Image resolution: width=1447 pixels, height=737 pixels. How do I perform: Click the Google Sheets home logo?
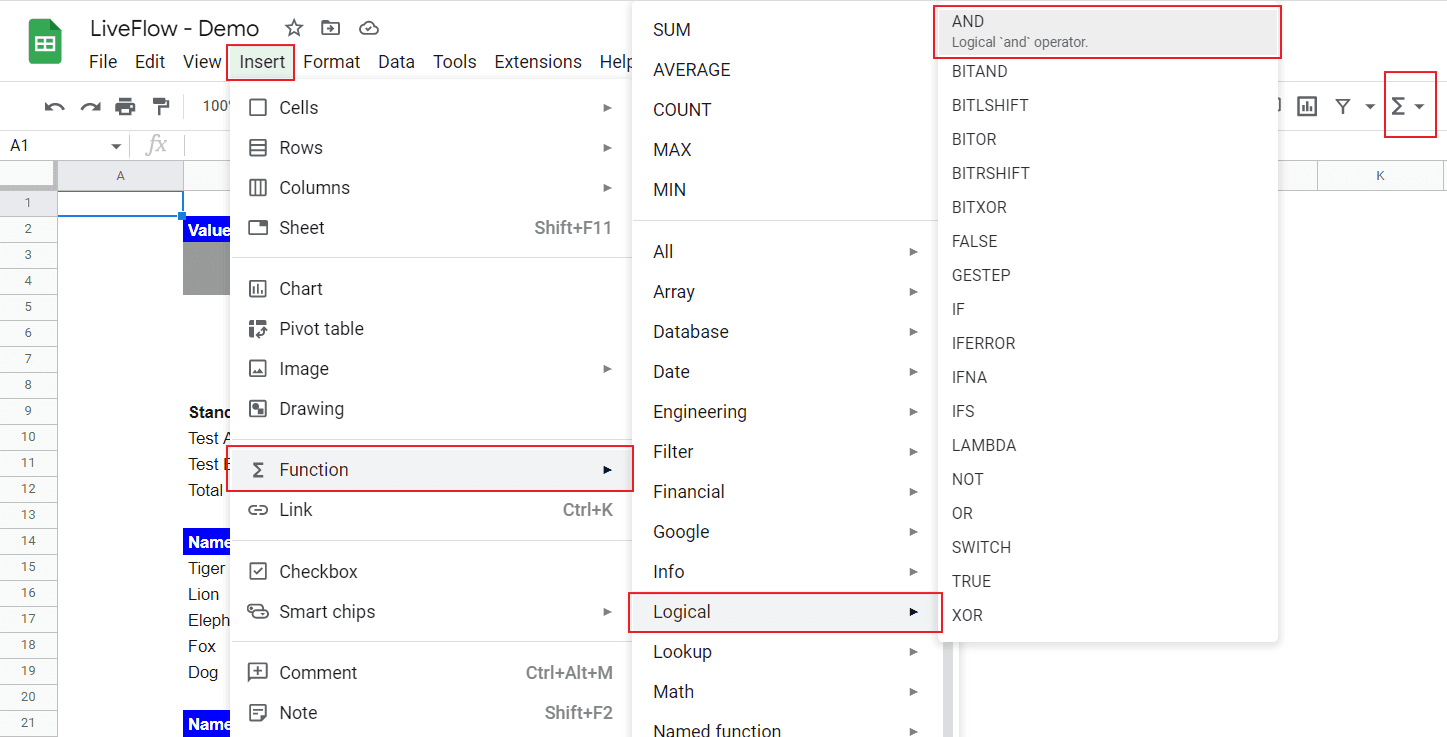tap(45, 42)
